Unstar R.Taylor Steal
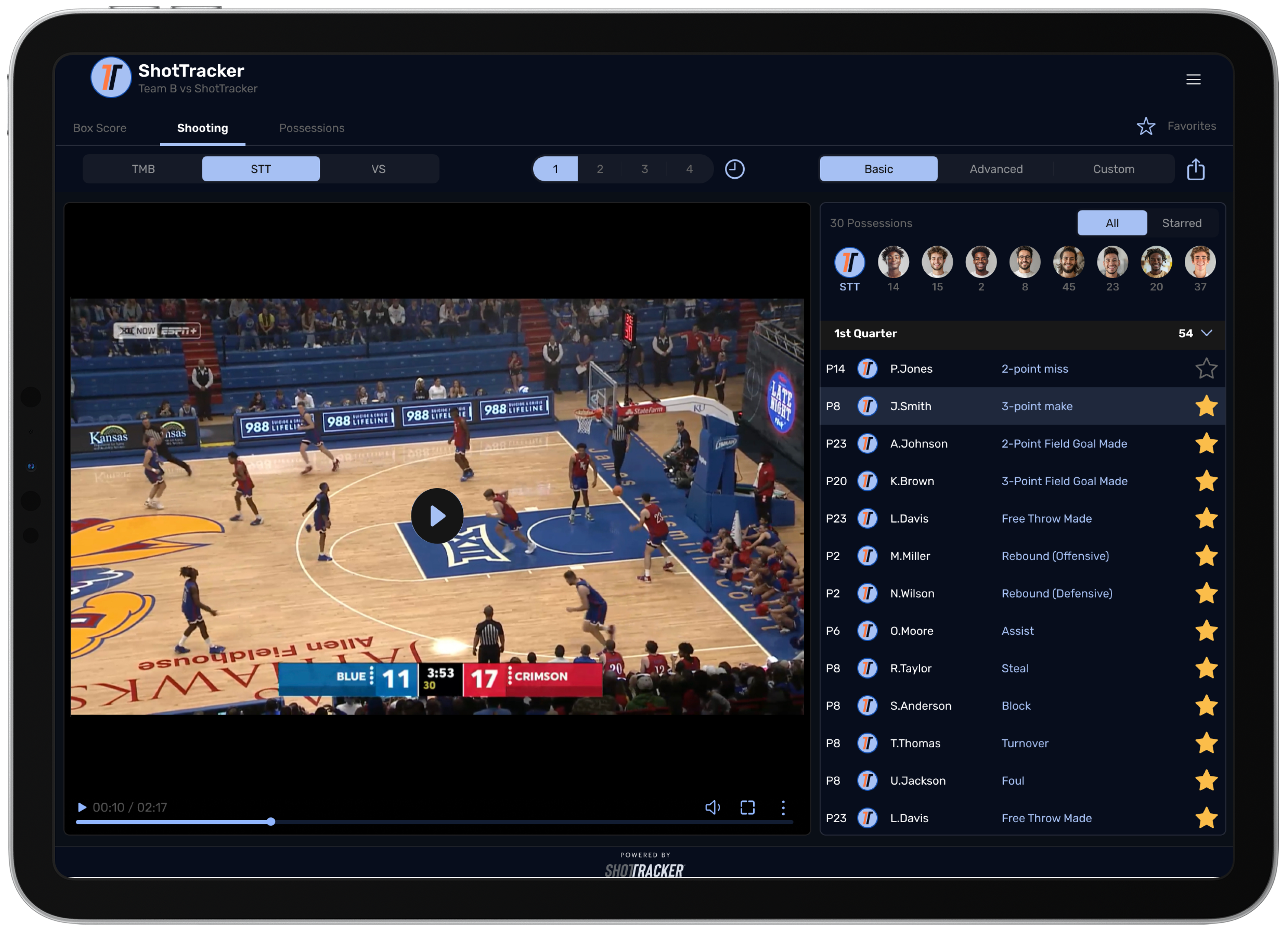This screenshot has height=933, width=1288. 1206,668
